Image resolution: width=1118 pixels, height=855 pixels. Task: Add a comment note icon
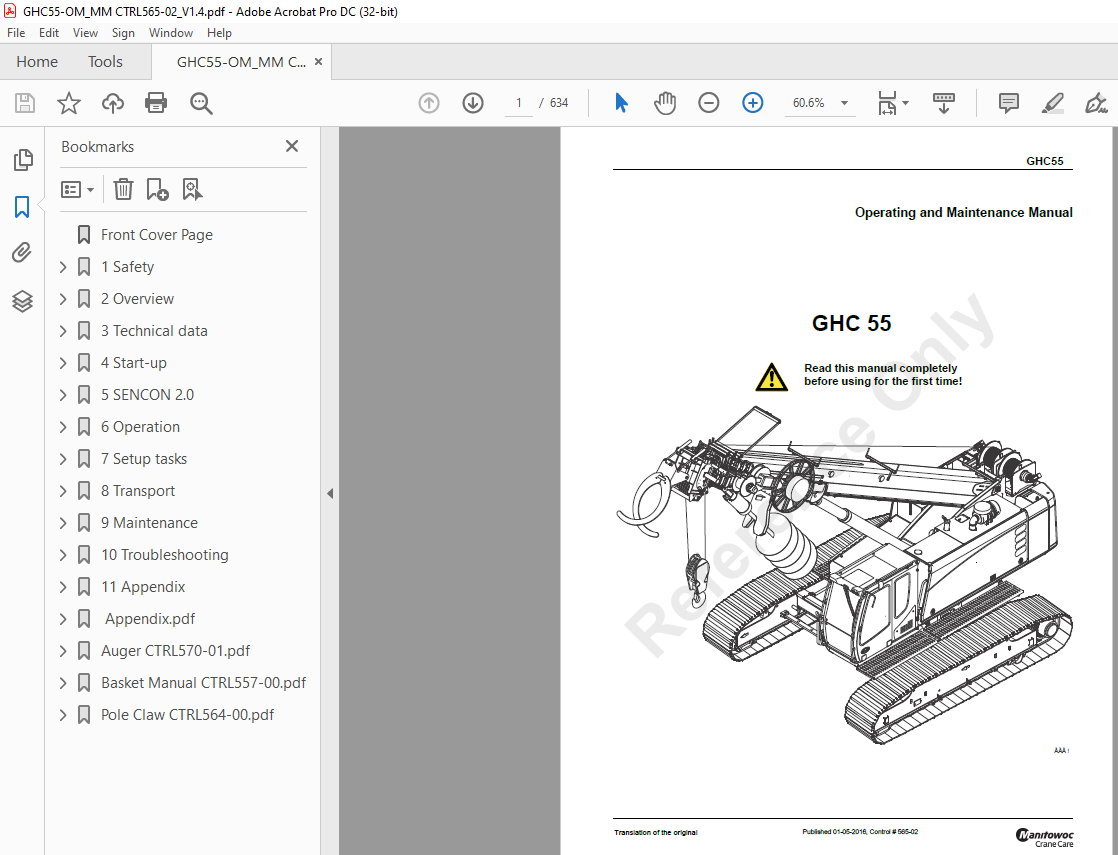[1009, 103]
